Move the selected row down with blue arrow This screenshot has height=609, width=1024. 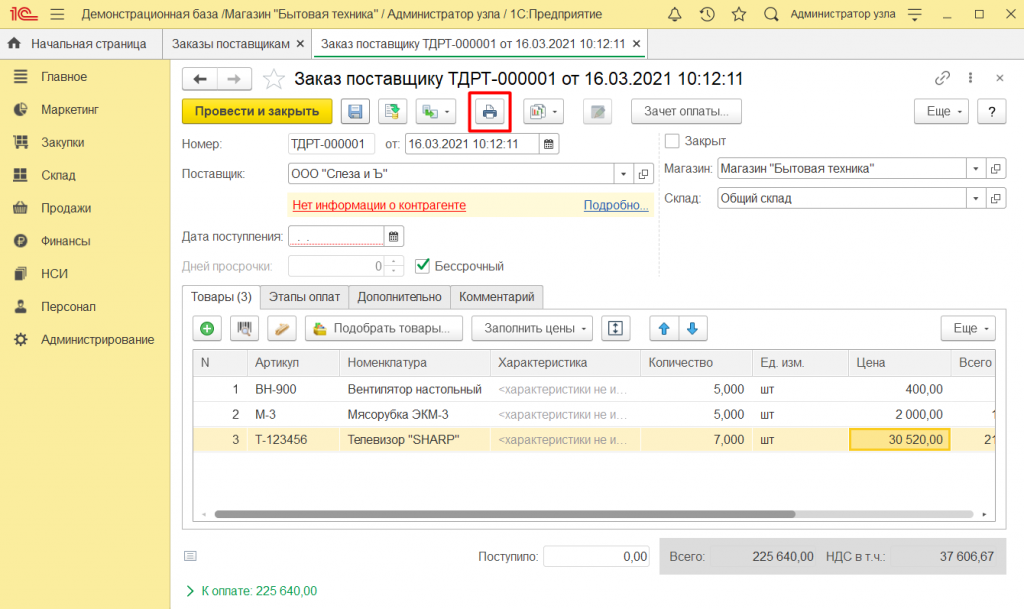tap(693, 328)
